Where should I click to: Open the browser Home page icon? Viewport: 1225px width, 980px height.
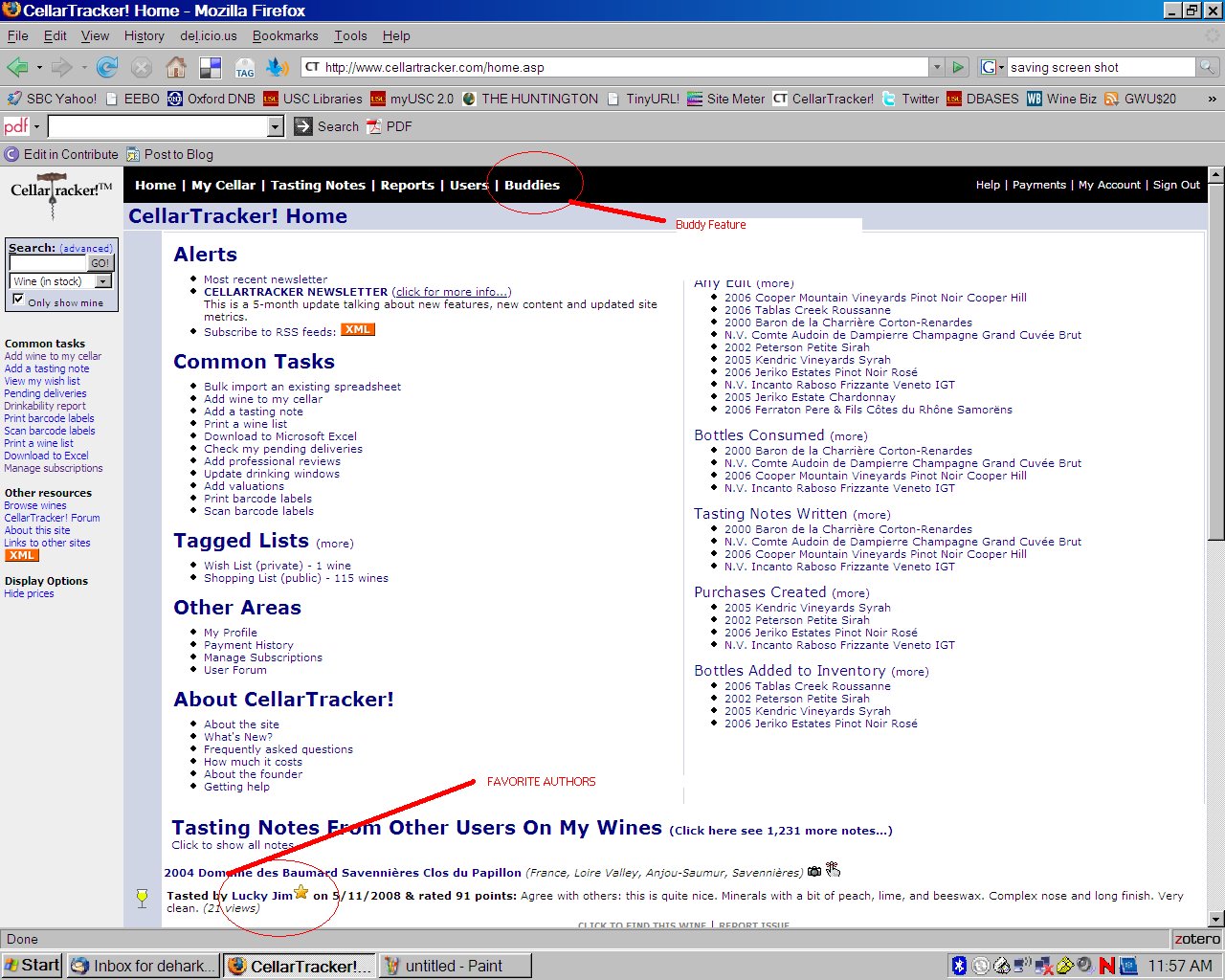pos(176,67)
